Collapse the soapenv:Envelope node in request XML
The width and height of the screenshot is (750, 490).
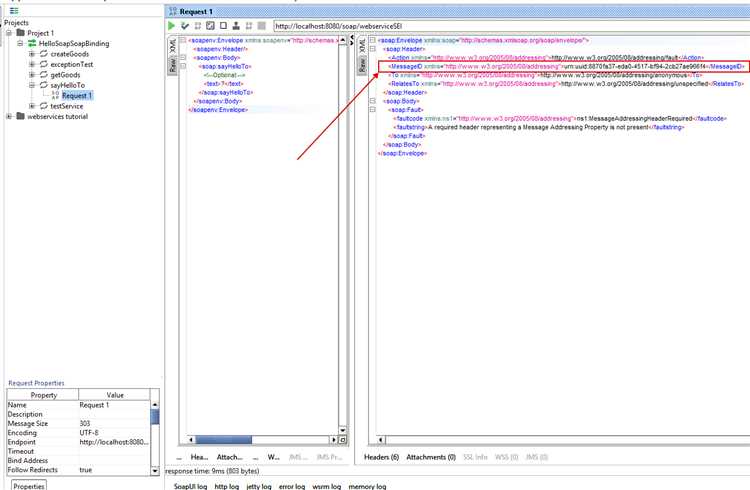coord(183,40)
